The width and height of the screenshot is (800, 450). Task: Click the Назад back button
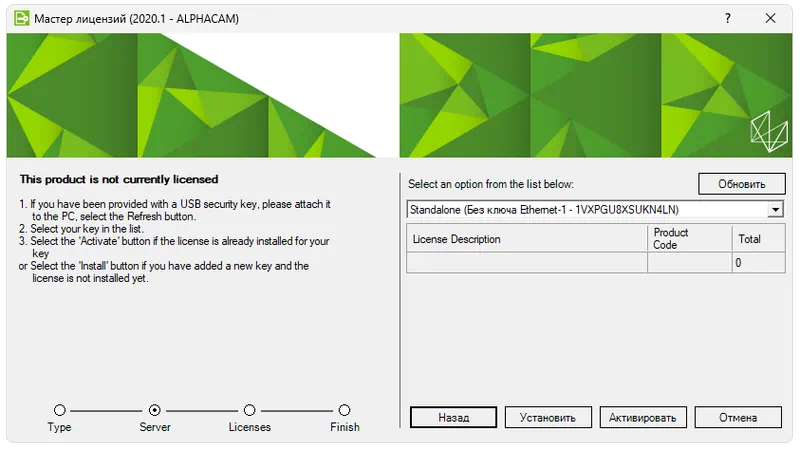coord(453,417)
